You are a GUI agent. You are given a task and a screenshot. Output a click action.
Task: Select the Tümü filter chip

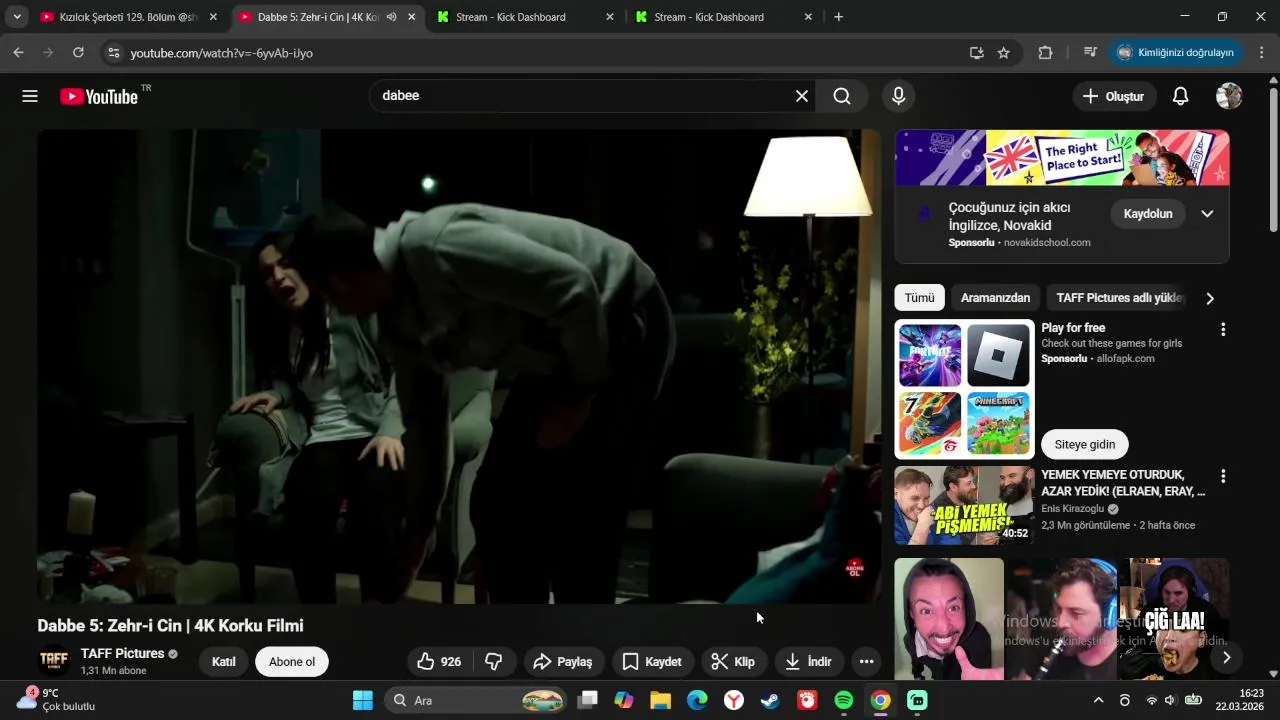pyautogui.click(x=919, y=298)
